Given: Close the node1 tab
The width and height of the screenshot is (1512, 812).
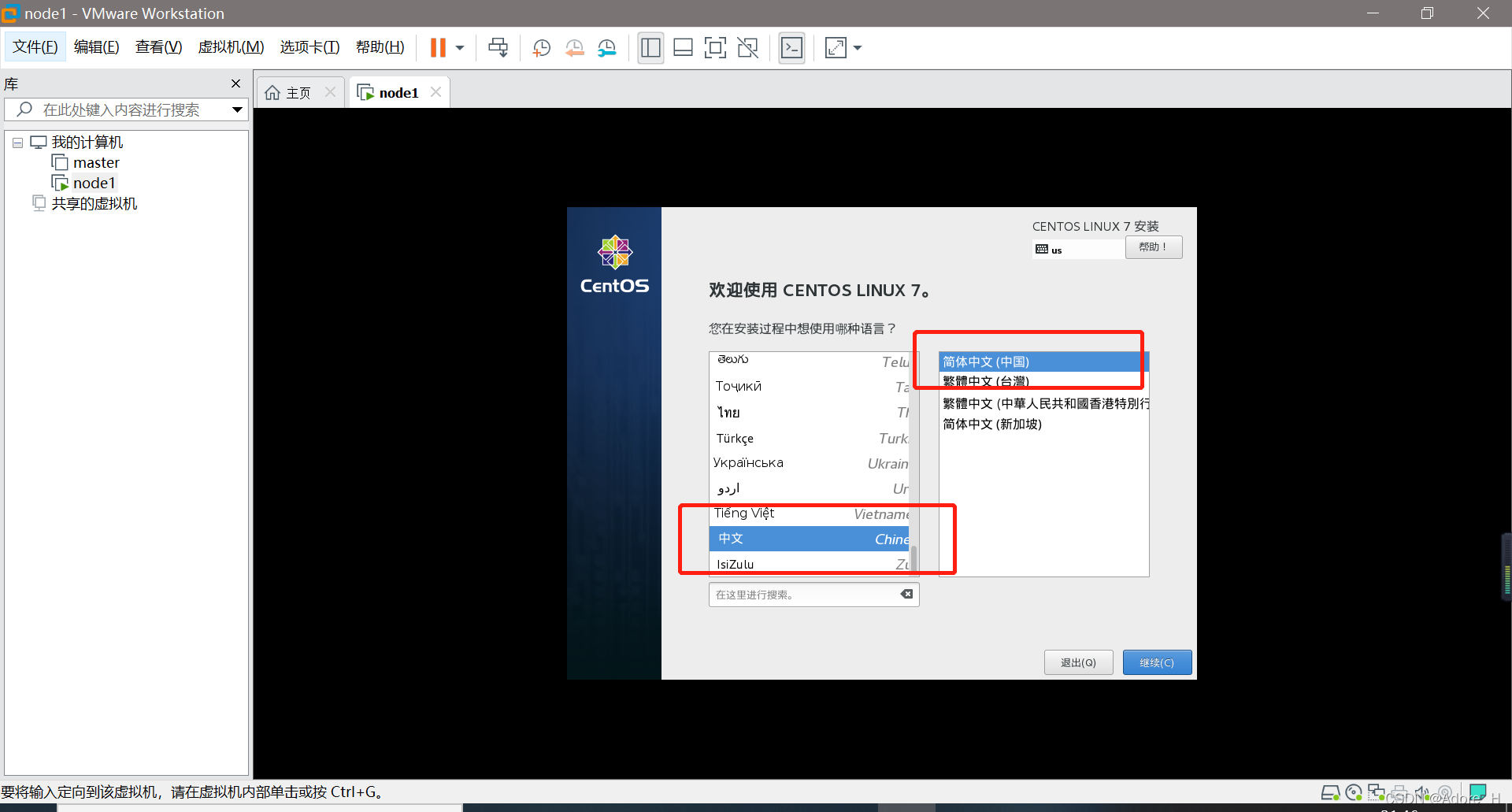Looking at the screenshot, I should (435, 92).
